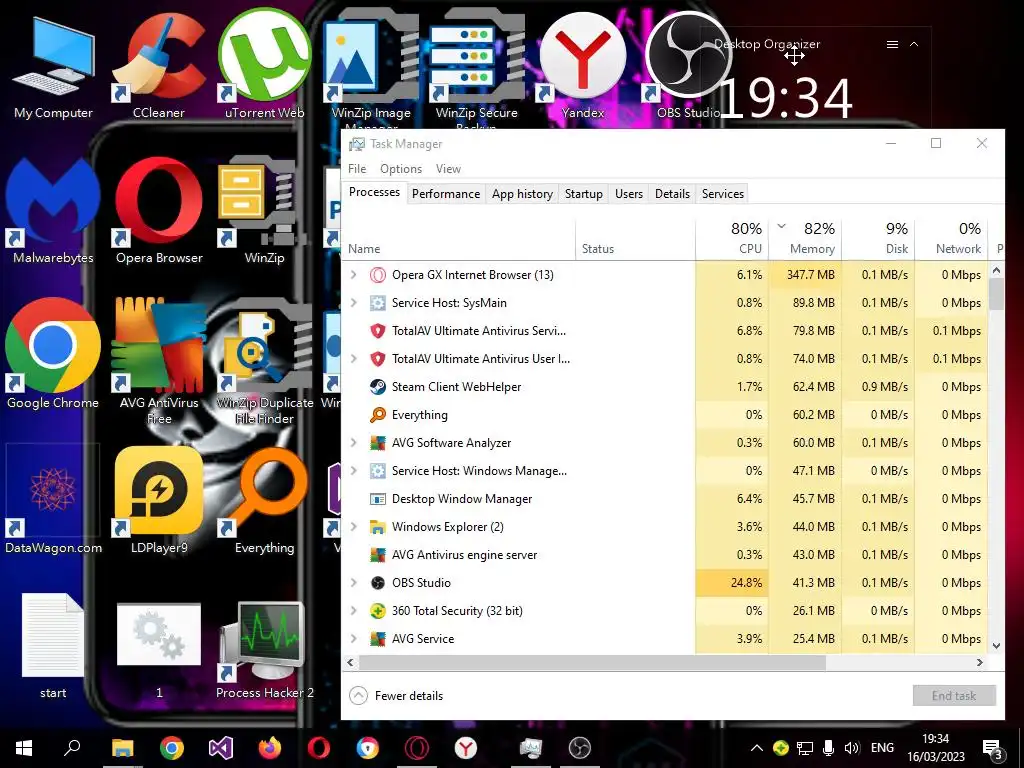The height and width of the screenshot is (768, 1024).
Task: Expand the AVG Service process row
Action: tap(353, 638)
